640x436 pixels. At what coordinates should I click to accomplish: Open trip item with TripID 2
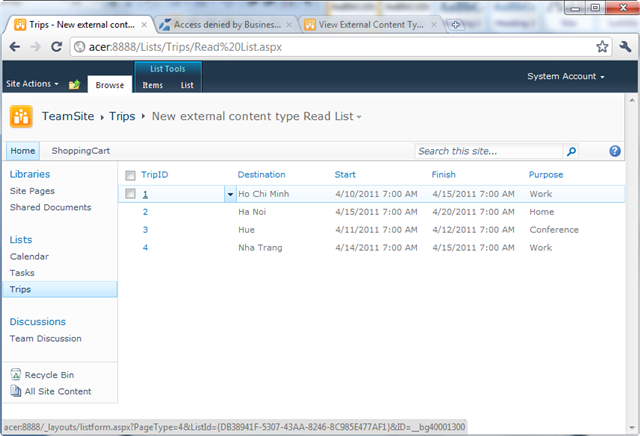(145, 212)
